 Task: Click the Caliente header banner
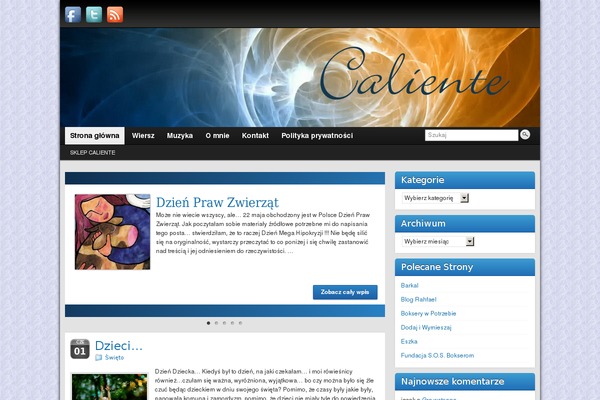tap(300, 77)
